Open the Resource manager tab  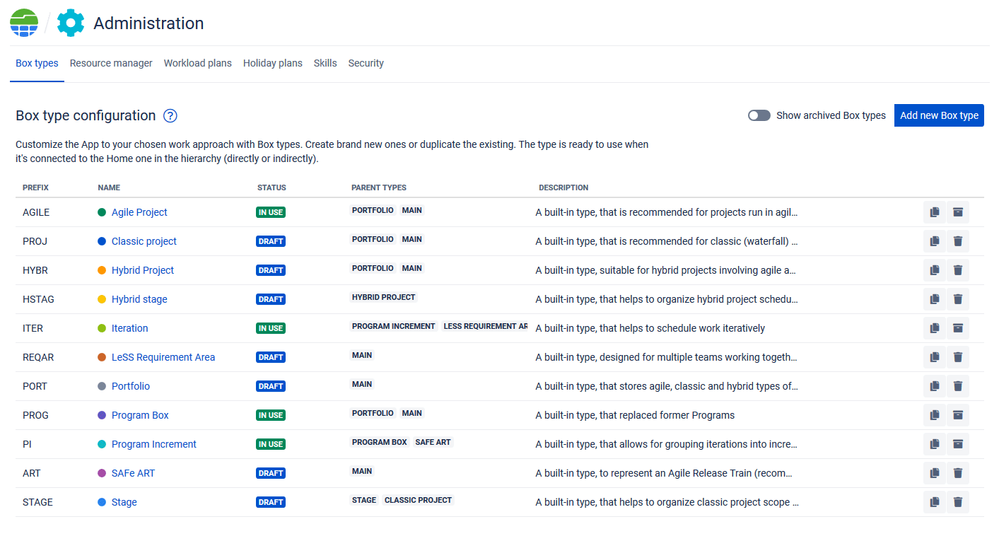[x=111, y=63]
